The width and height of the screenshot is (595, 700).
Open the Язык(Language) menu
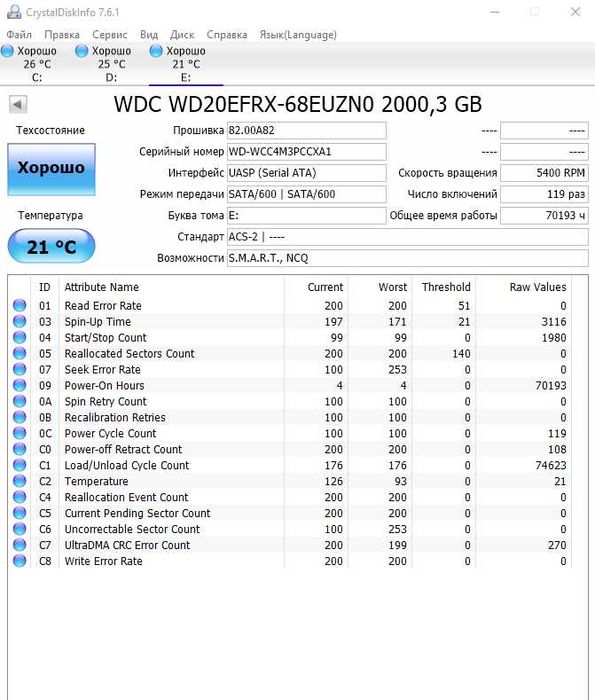click(x=298, y=35)
